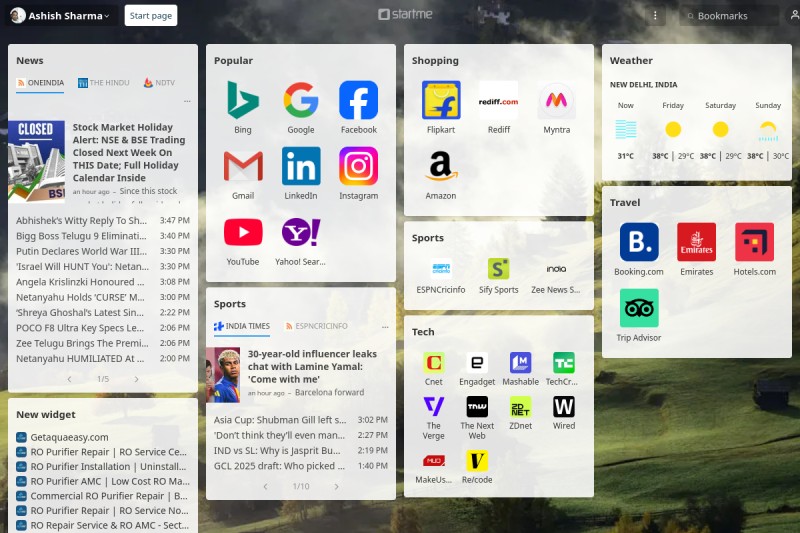The width and height of the screenshot is (800, 533).
Task: Open the Wired tech icon
Action: pos(564,407)
